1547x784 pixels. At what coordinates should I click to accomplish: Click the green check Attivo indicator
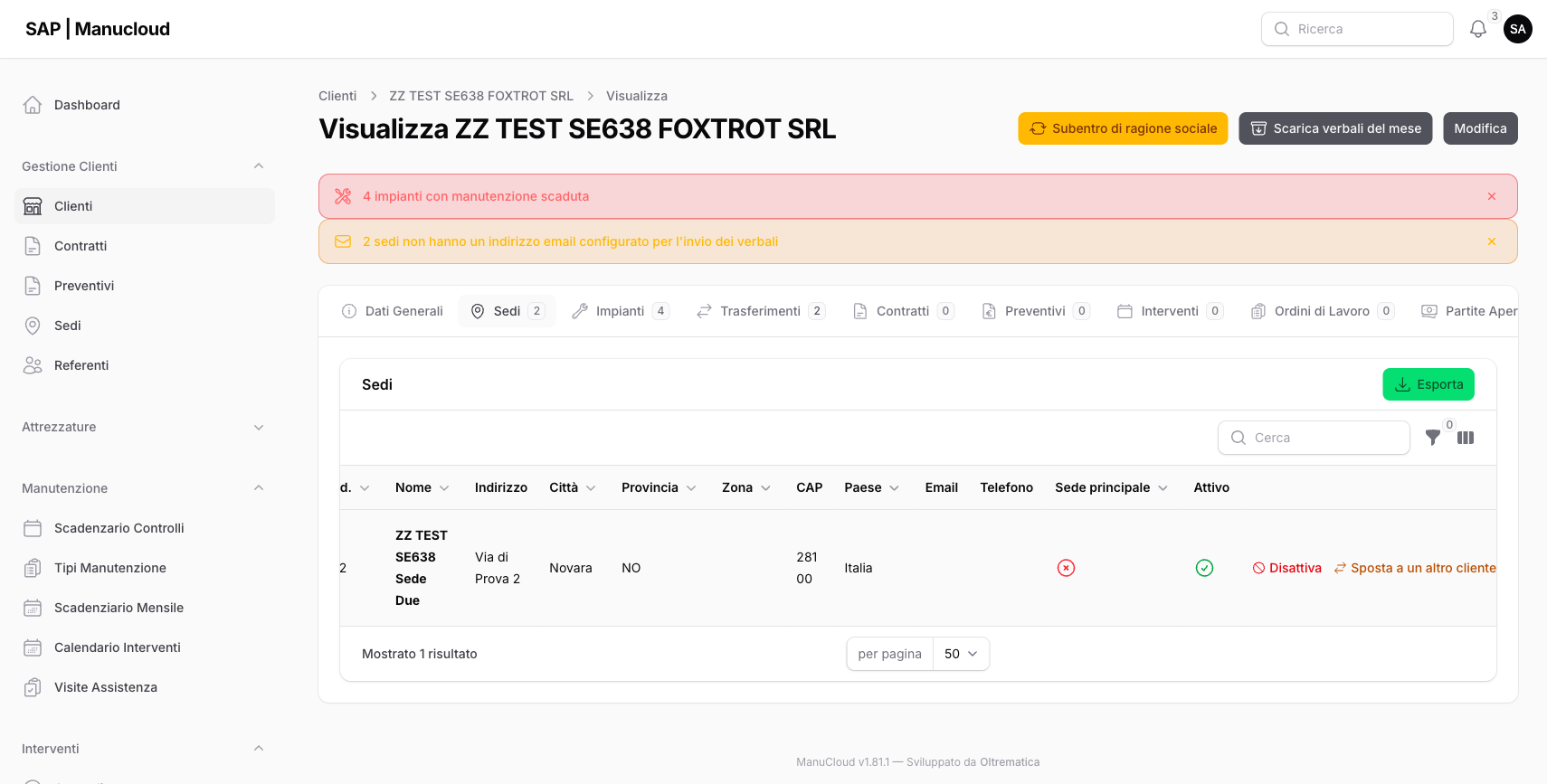tap(1204, 568)
